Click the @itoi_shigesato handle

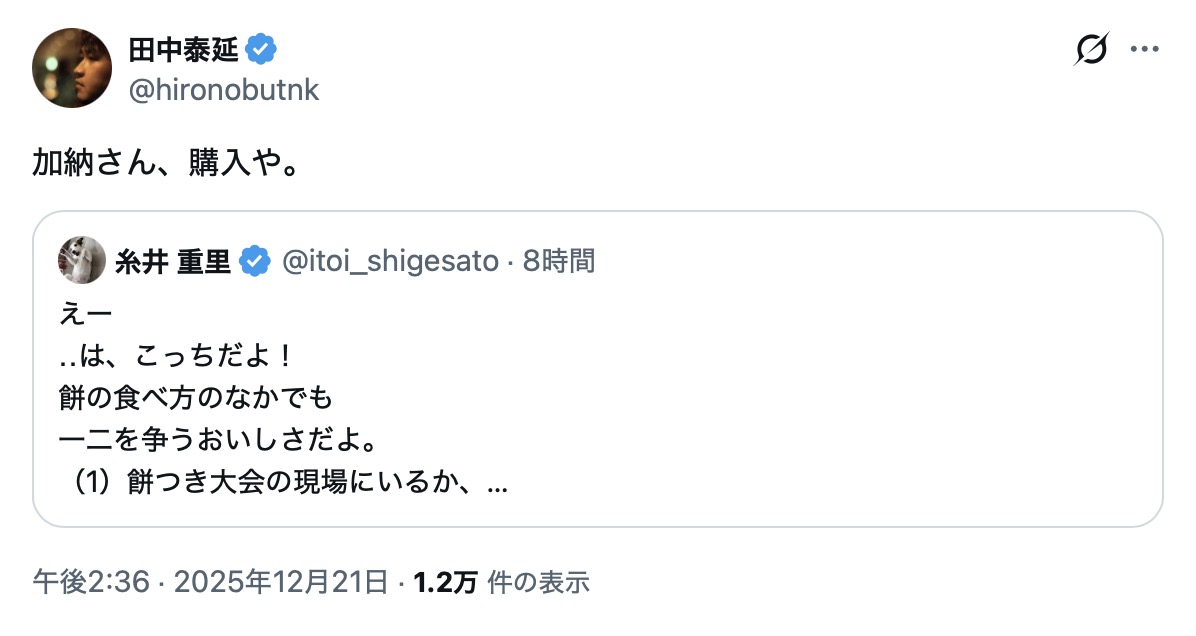pyautogui.click(x=390, y=262)
